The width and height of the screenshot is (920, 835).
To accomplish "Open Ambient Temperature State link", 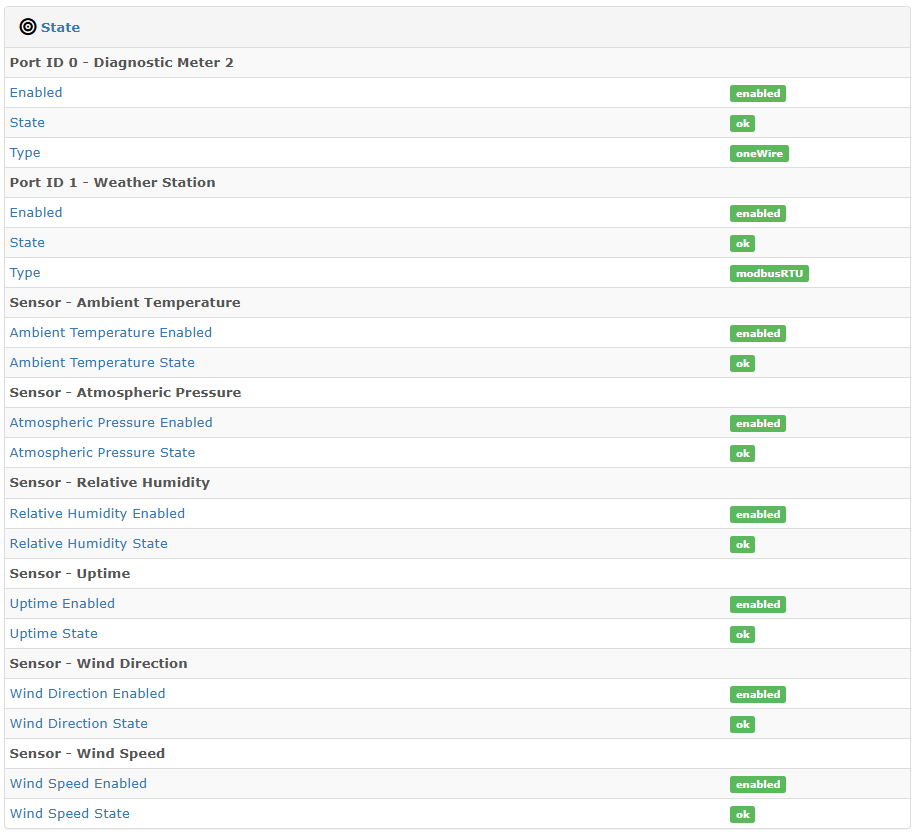I will click(x=102, y=363).
